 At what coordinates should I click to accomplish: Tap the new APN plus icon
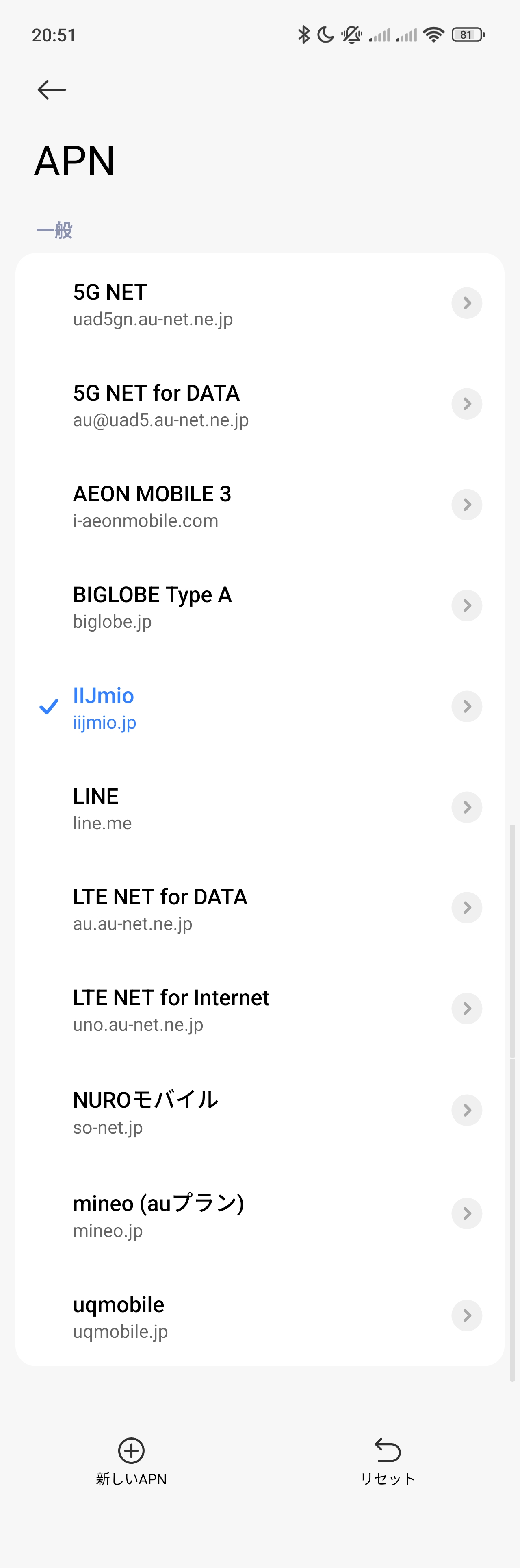[x=131, y=1450]
